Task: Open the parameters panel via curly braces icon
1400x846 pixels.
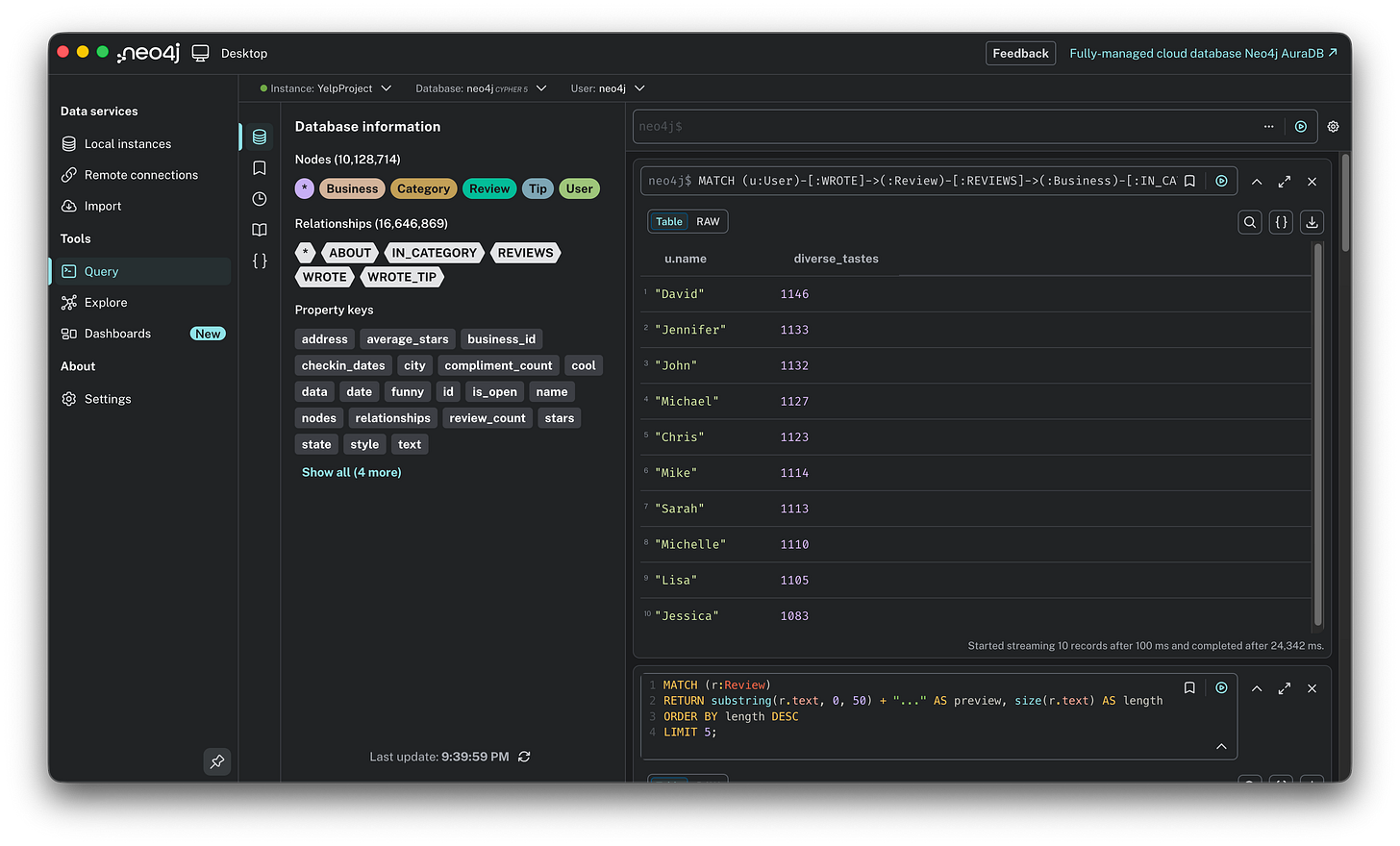Action: [259, 261]
